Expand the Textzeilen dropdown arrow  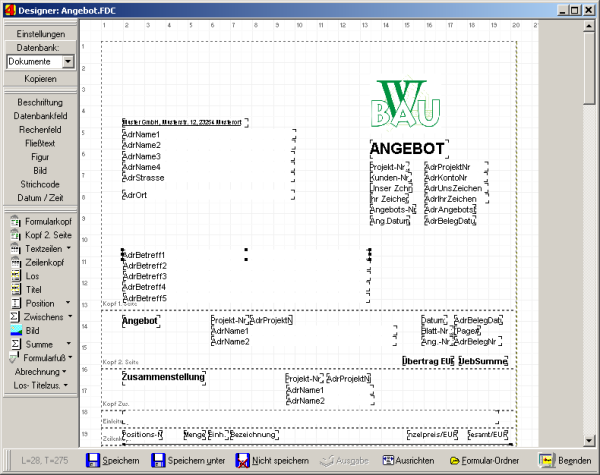pyautogui.click(x=67, y=248)
